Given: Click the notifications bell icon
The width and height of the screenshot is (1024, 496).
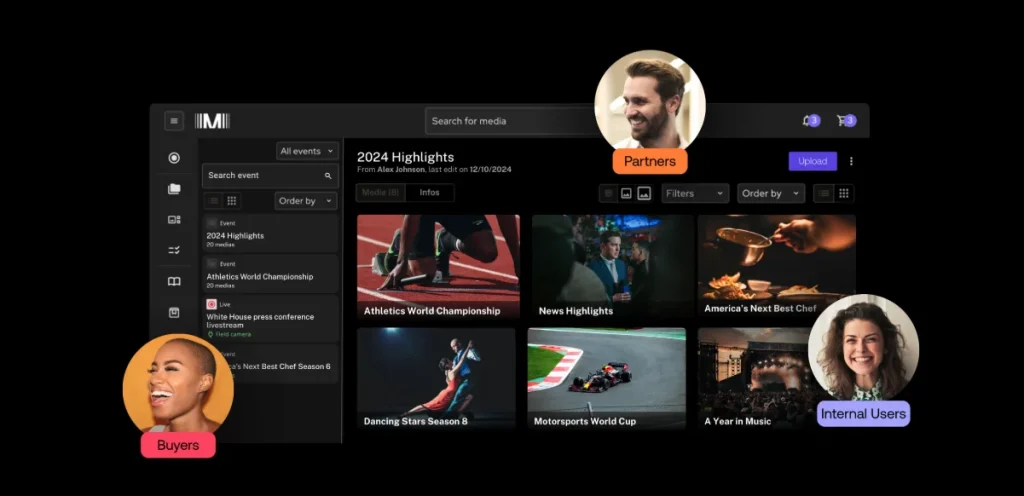Looking at the screenshot, I should 808,121.
